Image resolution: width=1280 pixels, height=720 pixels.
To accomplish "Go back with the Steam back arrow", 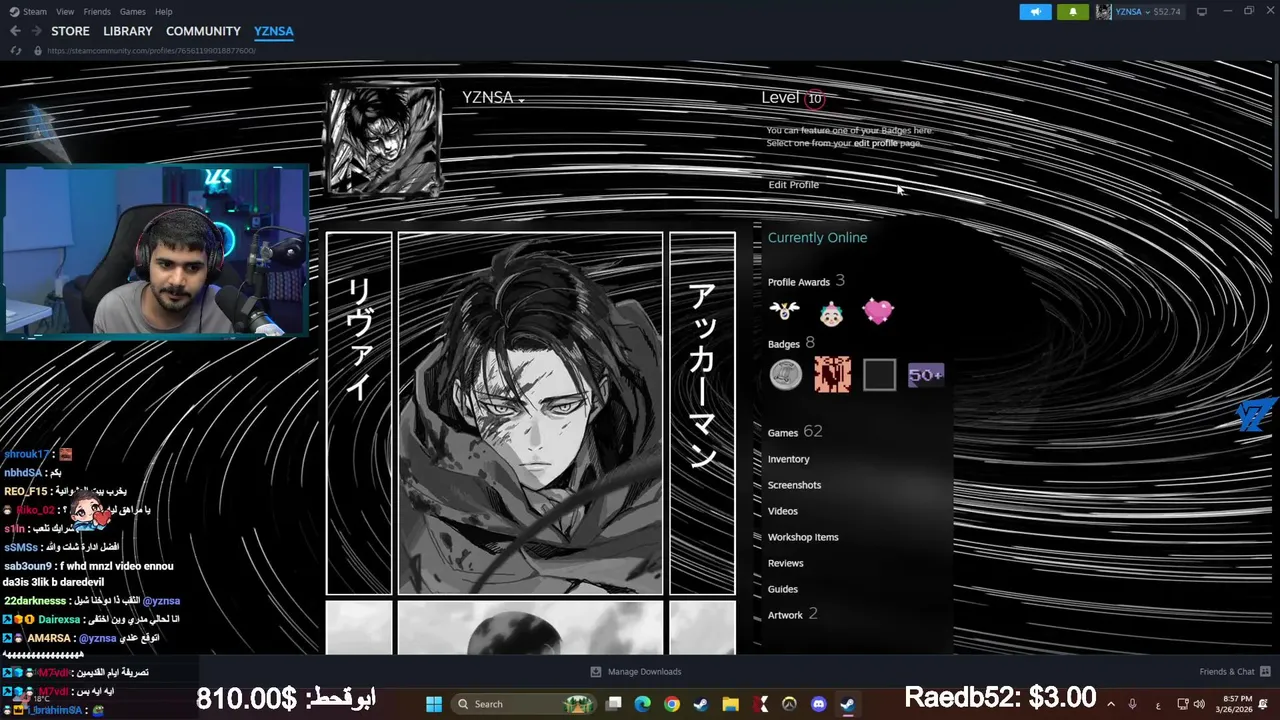I will pos(15,31).
